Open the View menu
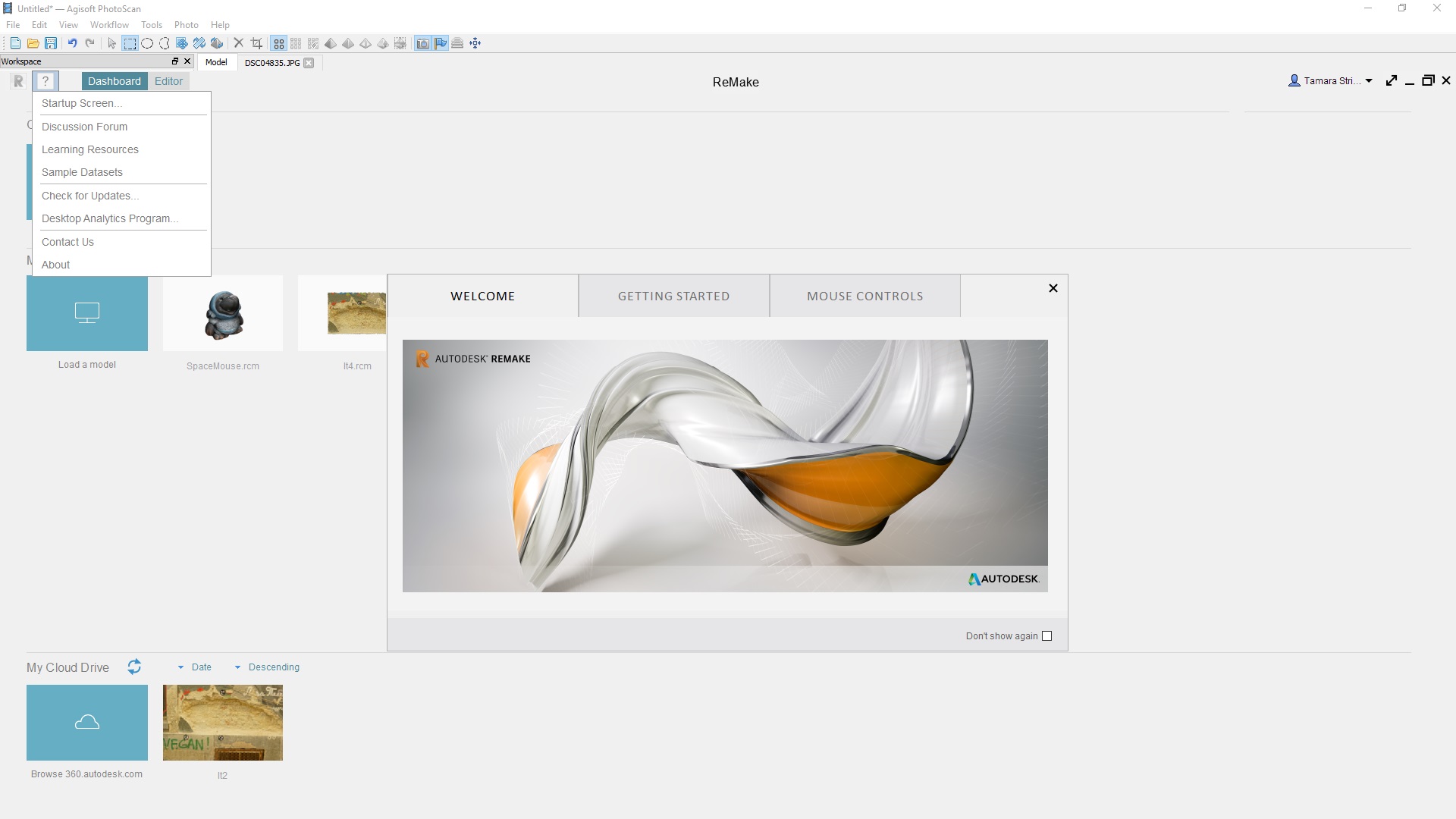Screen dimensions: 1456x819 (68, 25)
